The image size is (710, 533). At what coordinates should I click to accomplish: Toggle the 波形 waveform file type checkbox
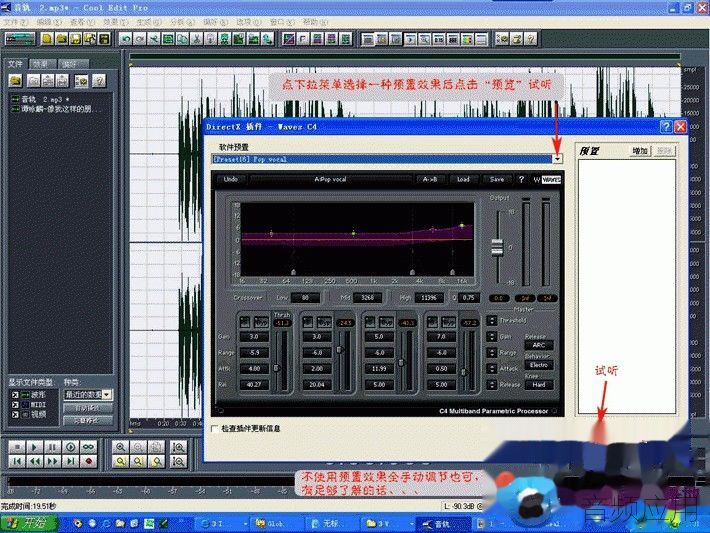point(15,395)
